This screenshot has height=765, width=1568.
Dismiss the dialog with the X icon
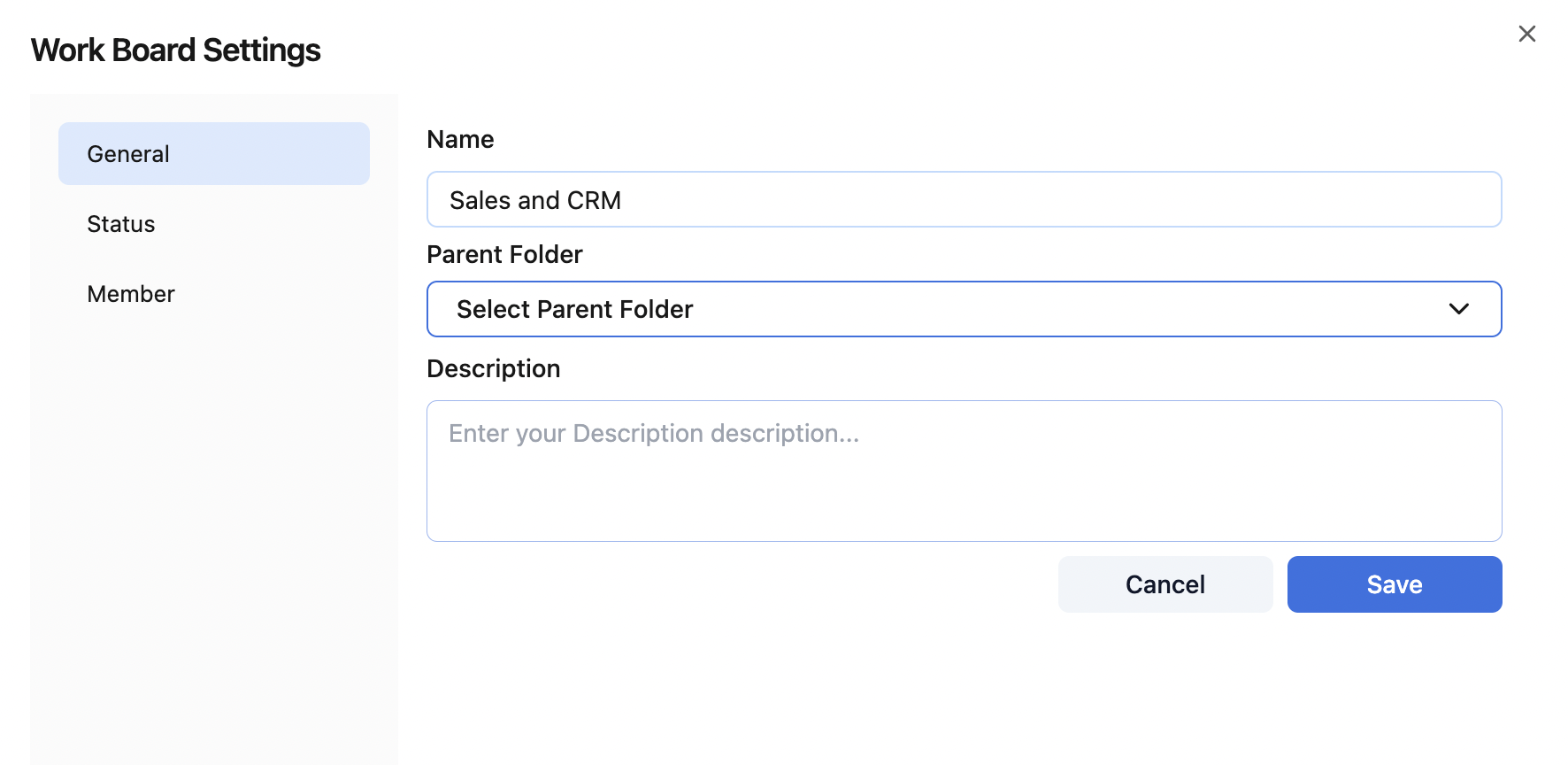(1527, 34)
